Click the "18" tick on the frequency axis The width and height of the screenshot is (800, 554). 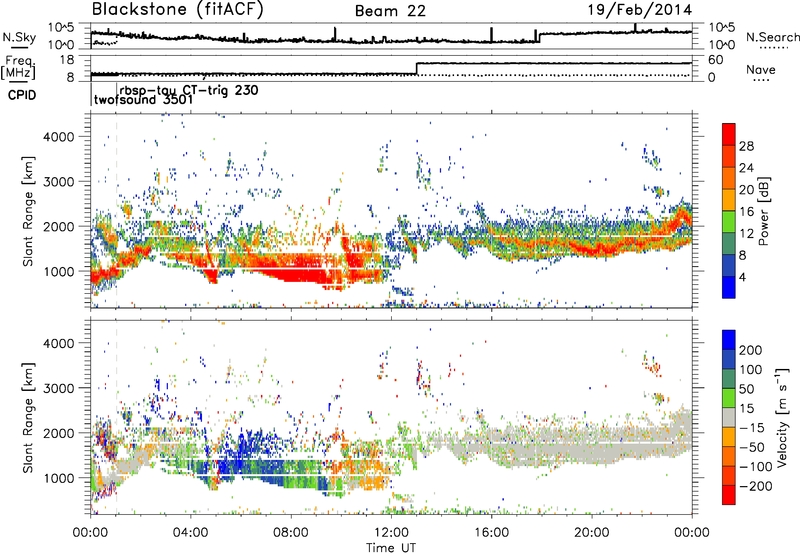(x=67, y=60)
